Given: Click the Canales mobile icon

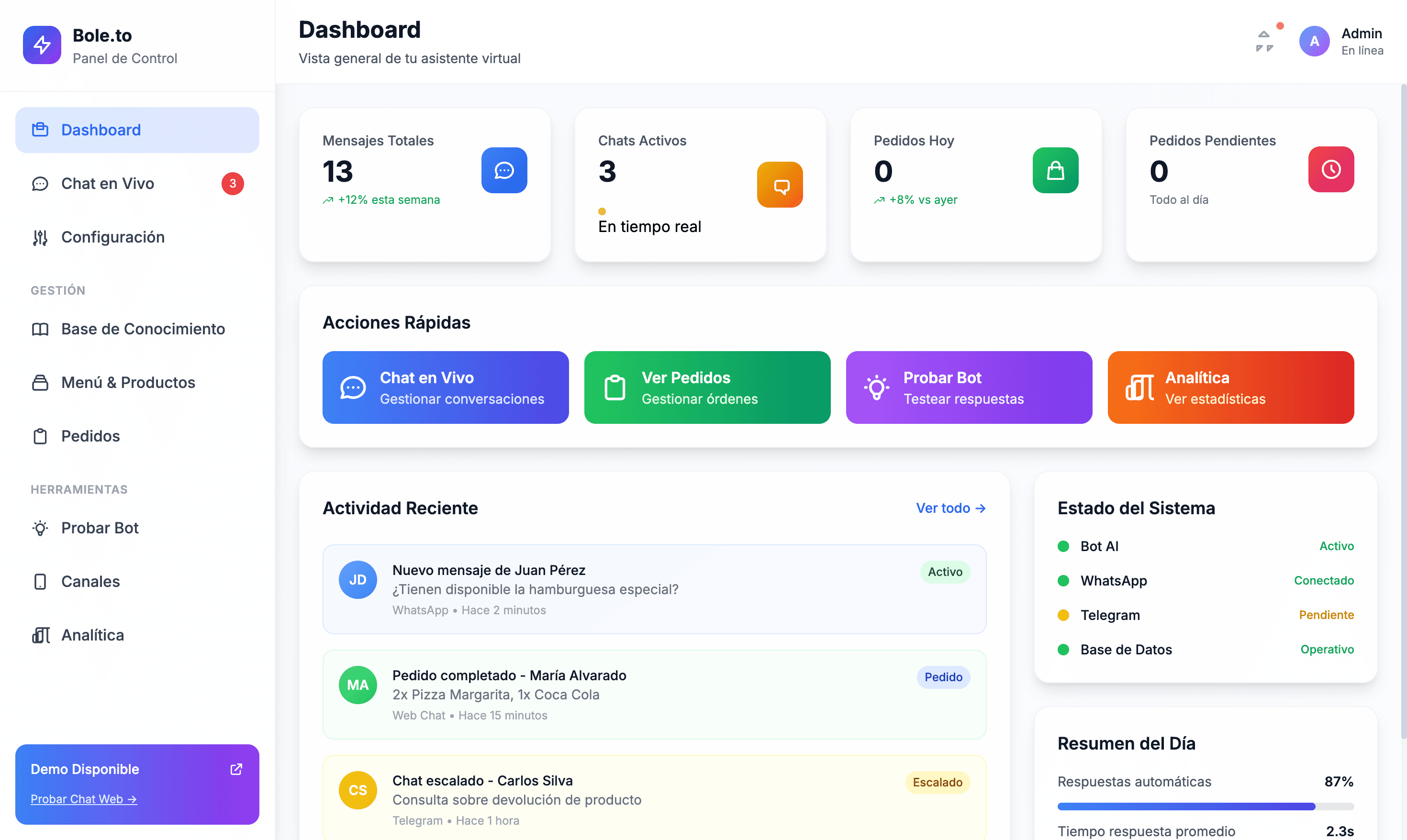Looking at the screenshot, I should [x=40, y=581].
